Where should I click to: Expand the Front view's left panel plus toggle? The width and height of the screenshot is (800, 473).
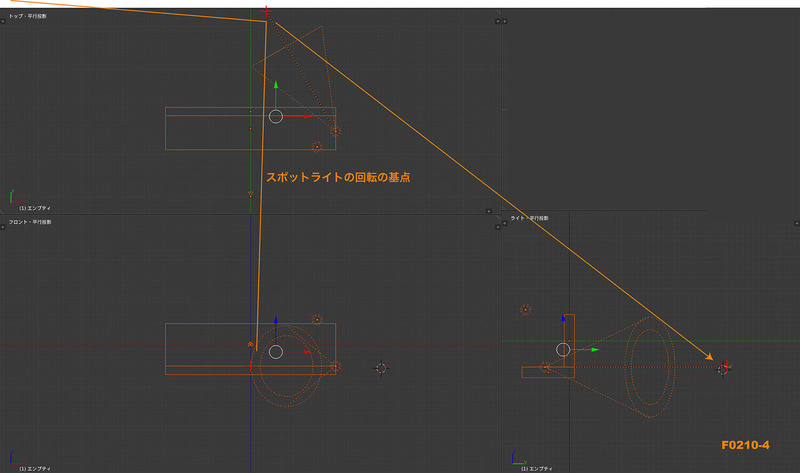[3, 227]
